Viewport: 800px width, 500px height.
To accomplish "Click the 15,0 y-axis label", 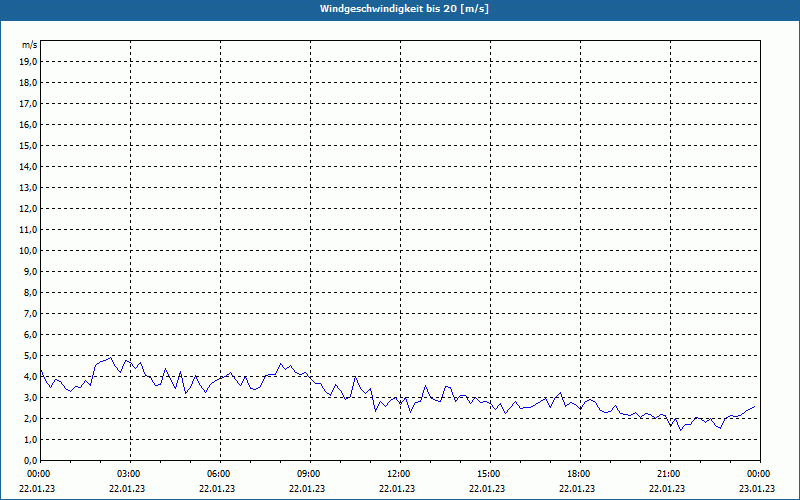I will [x=28, y=145].
